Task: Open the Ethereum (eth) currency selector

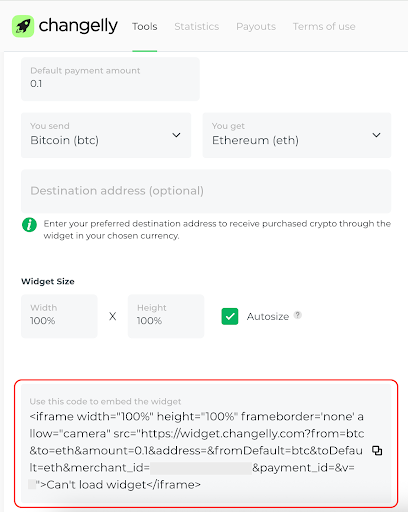Action: click(x=297, y=135)
